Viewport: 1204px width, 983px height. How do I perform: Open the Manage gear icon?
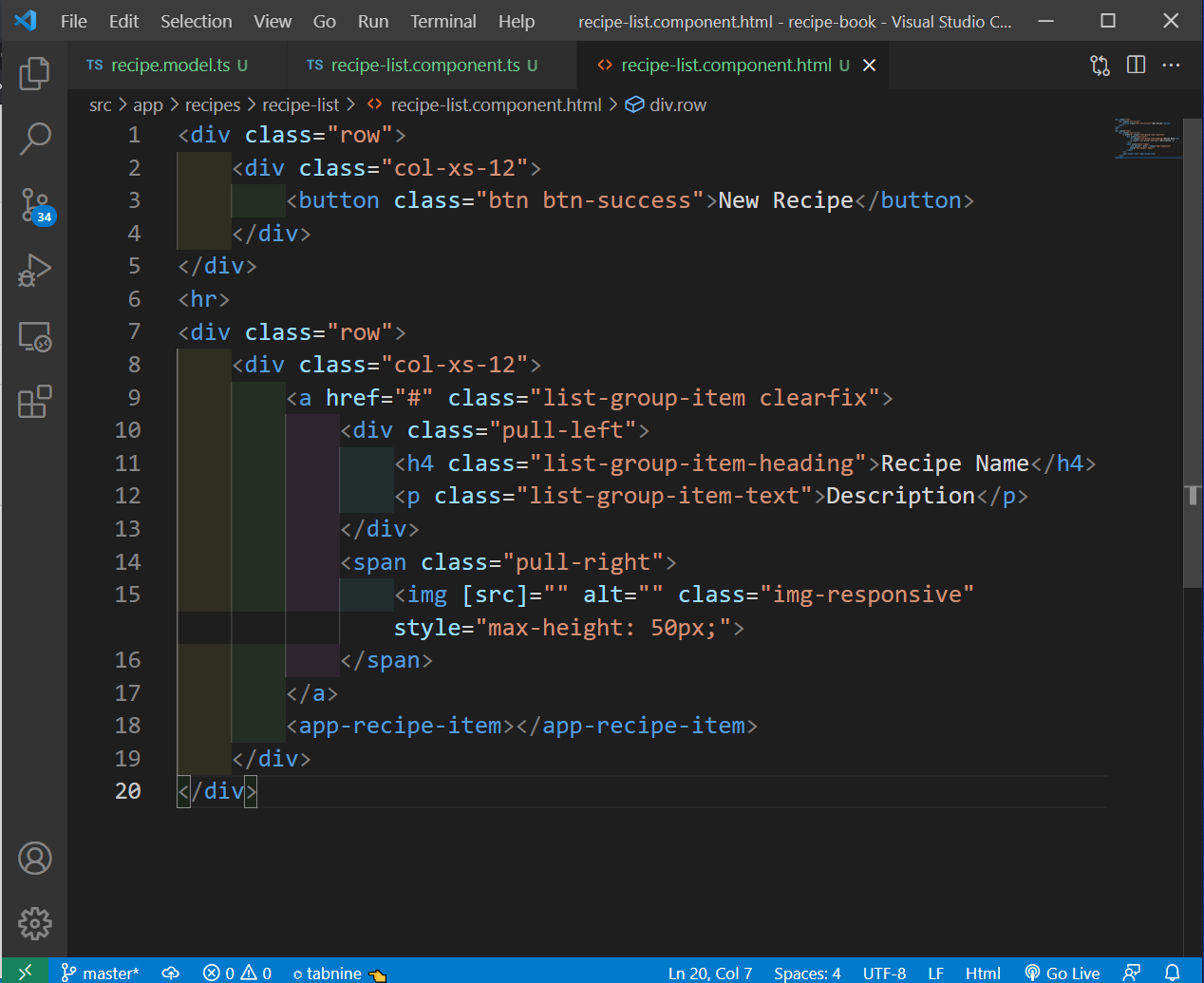click(35, 923)
